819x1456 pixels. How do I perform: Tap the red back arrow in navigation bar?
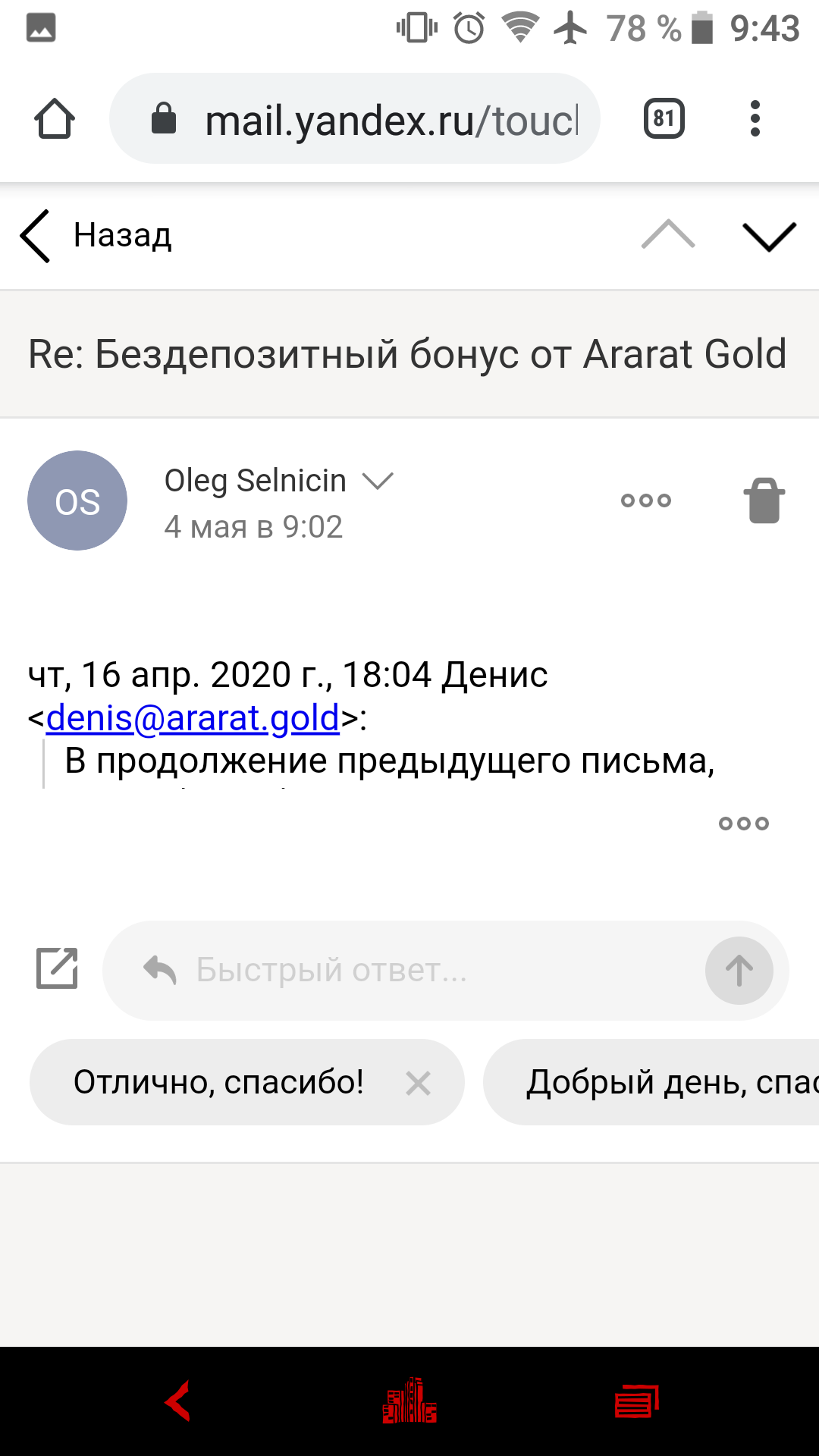179,1401
